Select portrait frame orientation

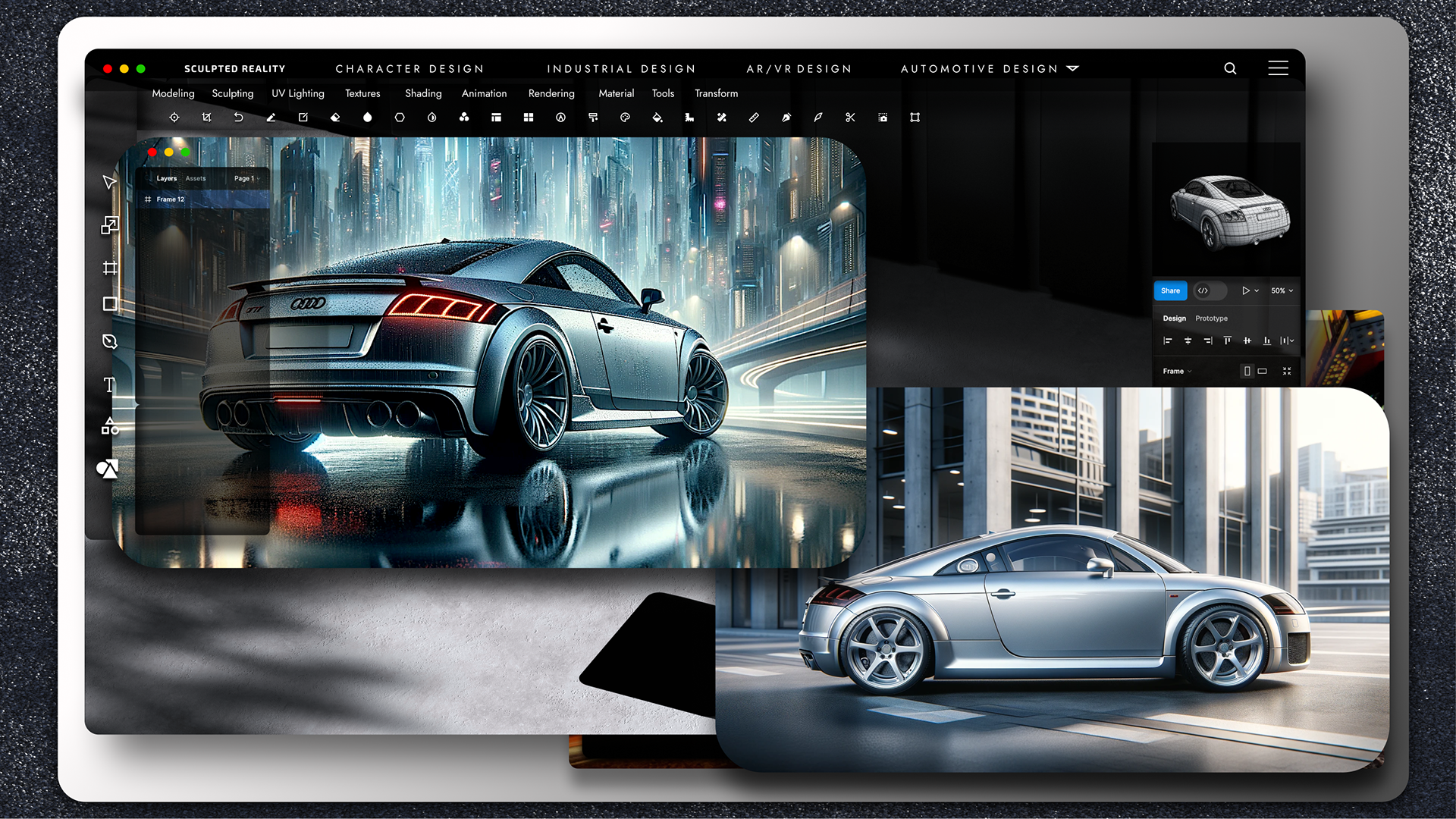click(1247, 371)
